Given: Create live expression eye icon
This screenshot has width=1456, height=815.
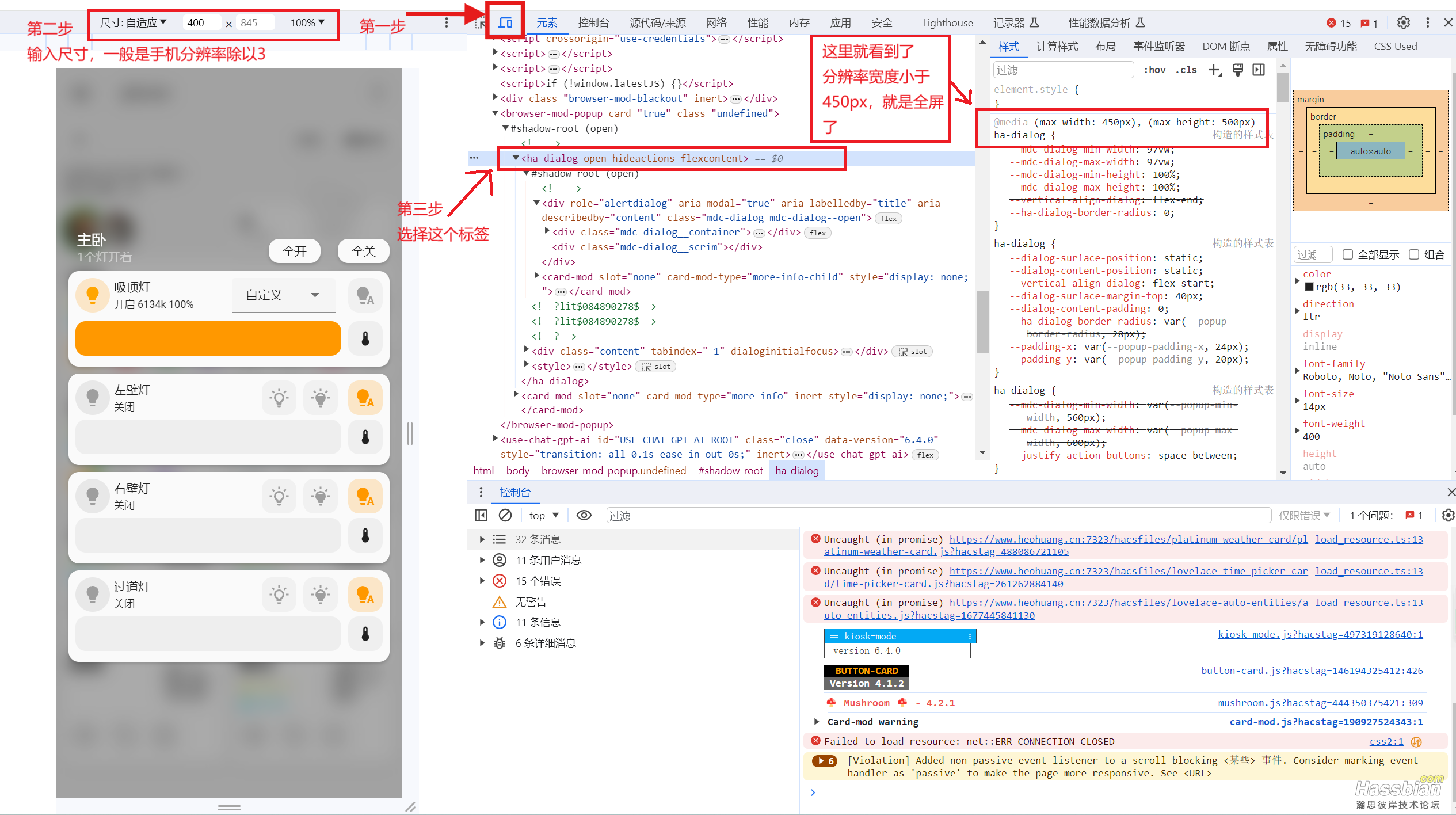Looking at the screenshot, I should (x=584, y=515).
